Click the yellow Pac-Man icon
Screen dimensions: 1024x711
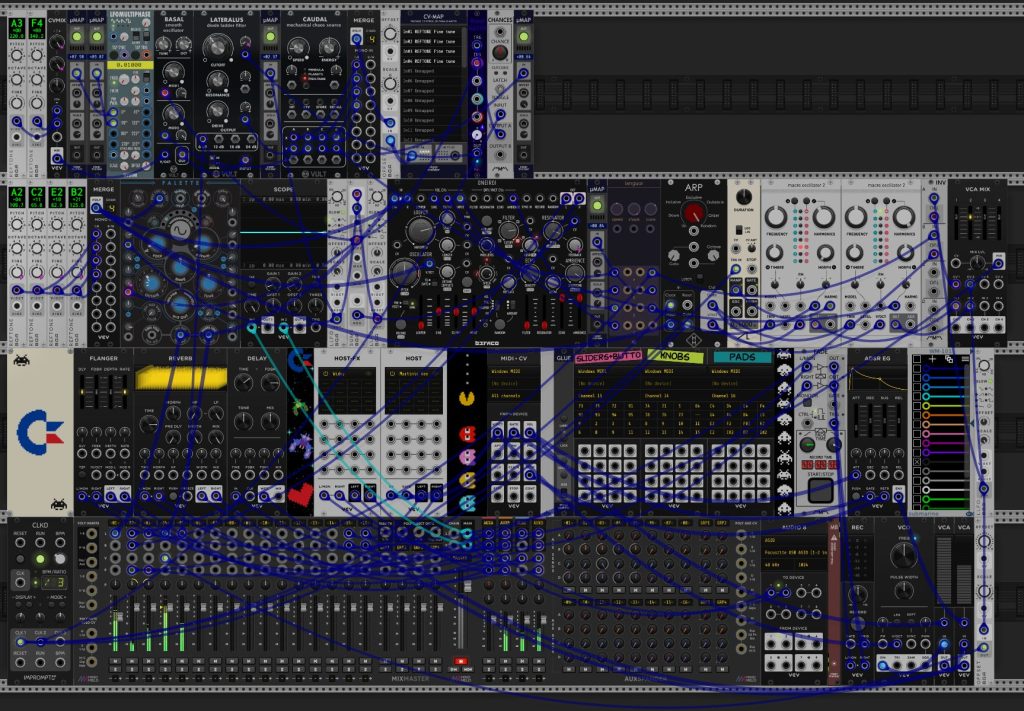pos(466,398)
